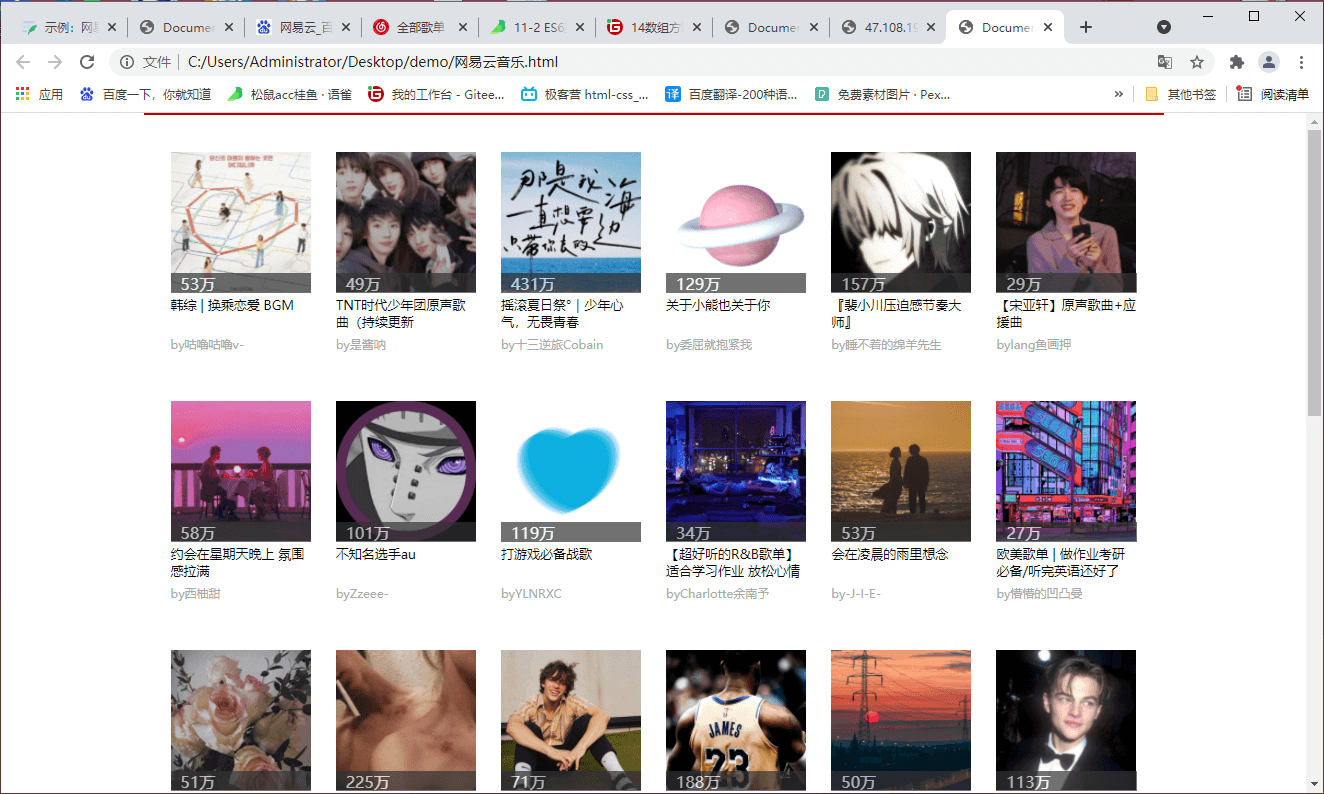Screen dimensions: 1324x794
Task: Open the 摇滚夏日祭 playlist cover
Action: [571, 222]
